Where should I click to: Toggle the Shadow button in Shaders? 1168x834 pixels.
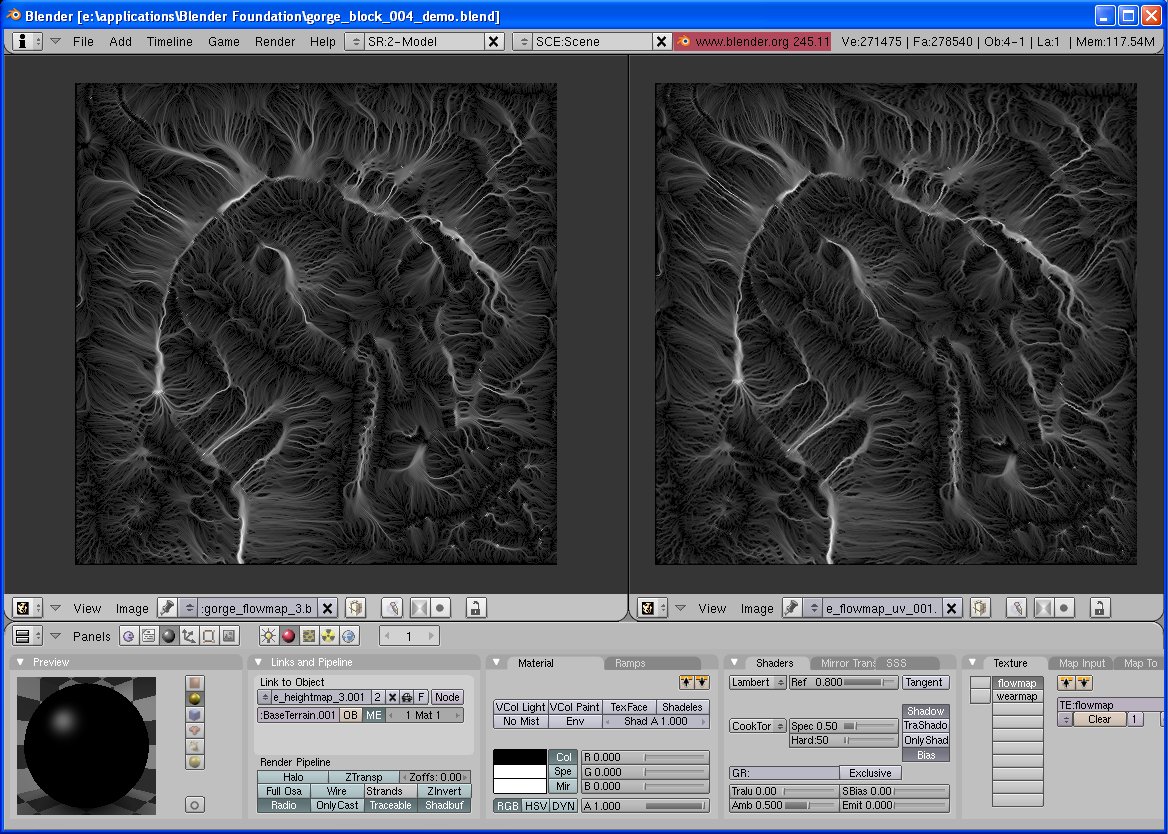tap(925, 711)
